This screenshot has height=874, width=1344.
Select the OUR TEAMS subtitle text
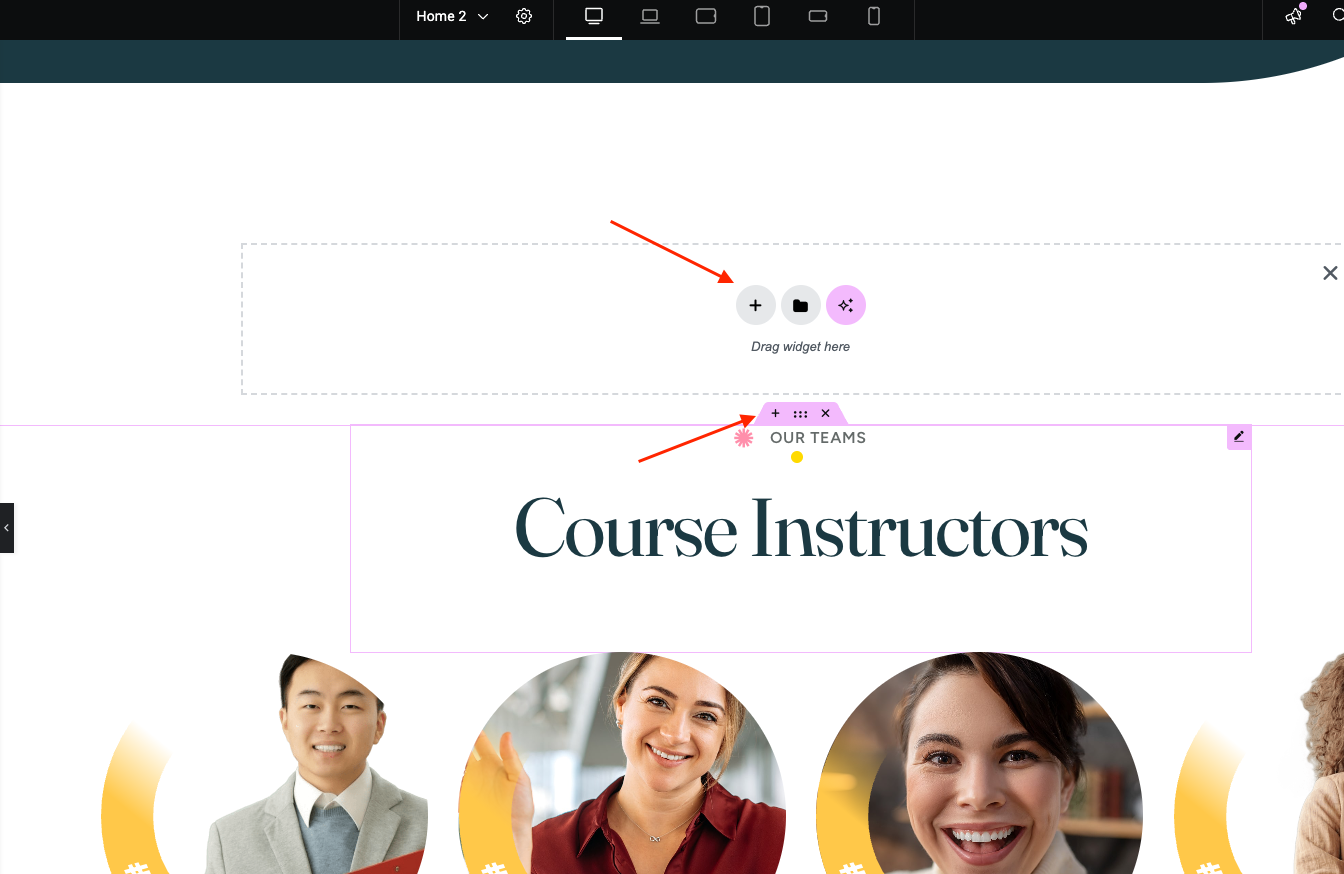point(817,438)
